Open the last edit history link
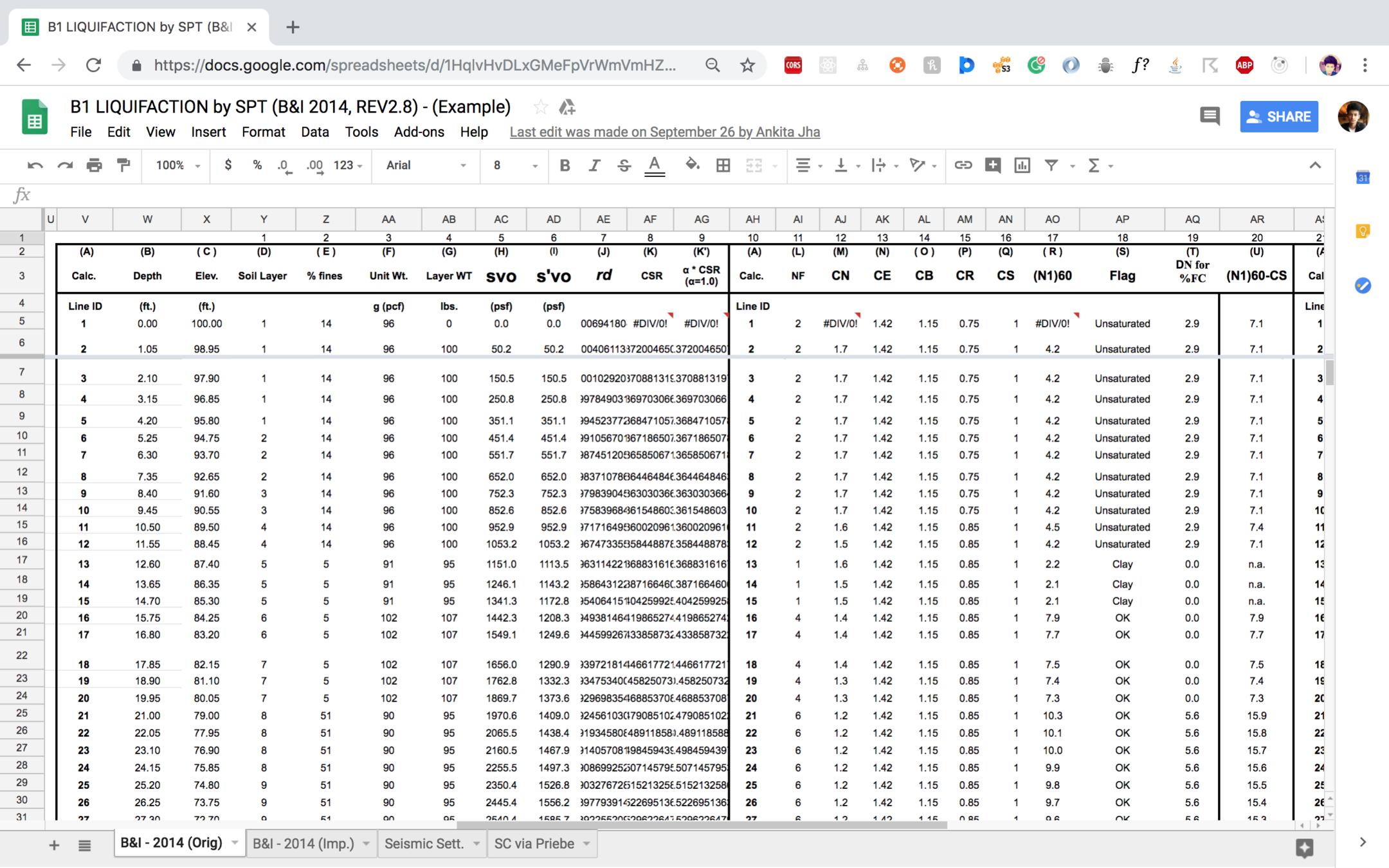This screenshot has width=1389, height=868. (664, 132)
